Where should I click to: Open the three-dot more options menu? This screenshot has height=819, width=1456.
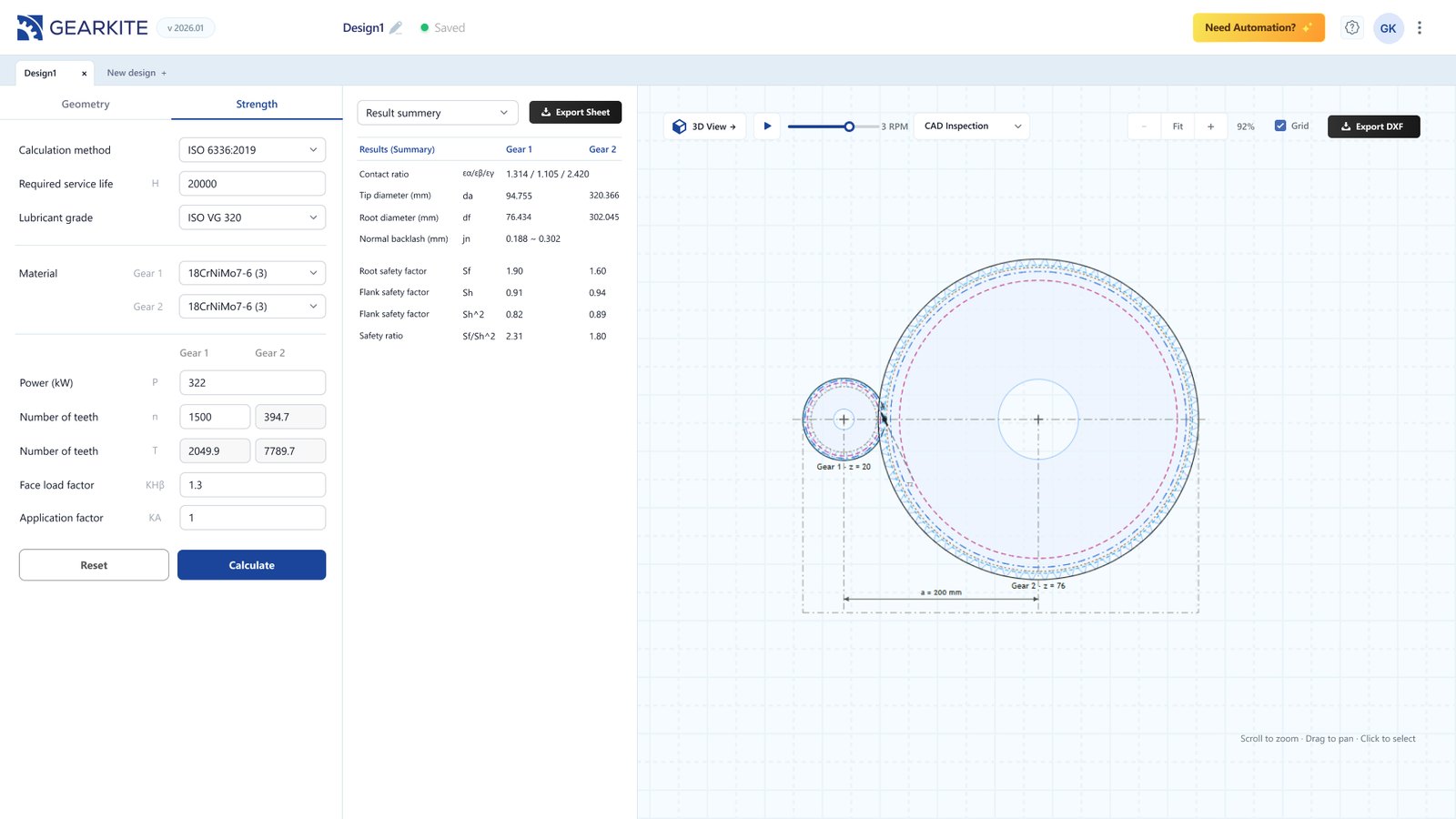[1420, 28]
